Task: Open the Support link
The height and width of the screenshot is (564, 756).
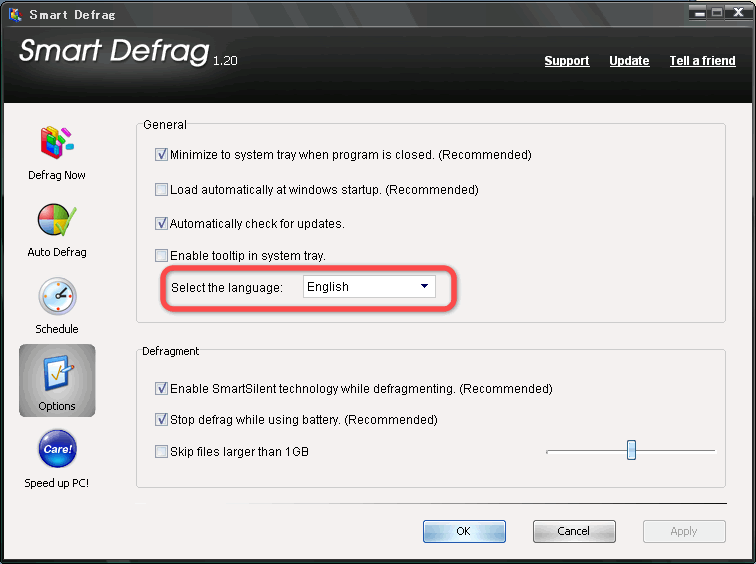Action: coord(567,61)
